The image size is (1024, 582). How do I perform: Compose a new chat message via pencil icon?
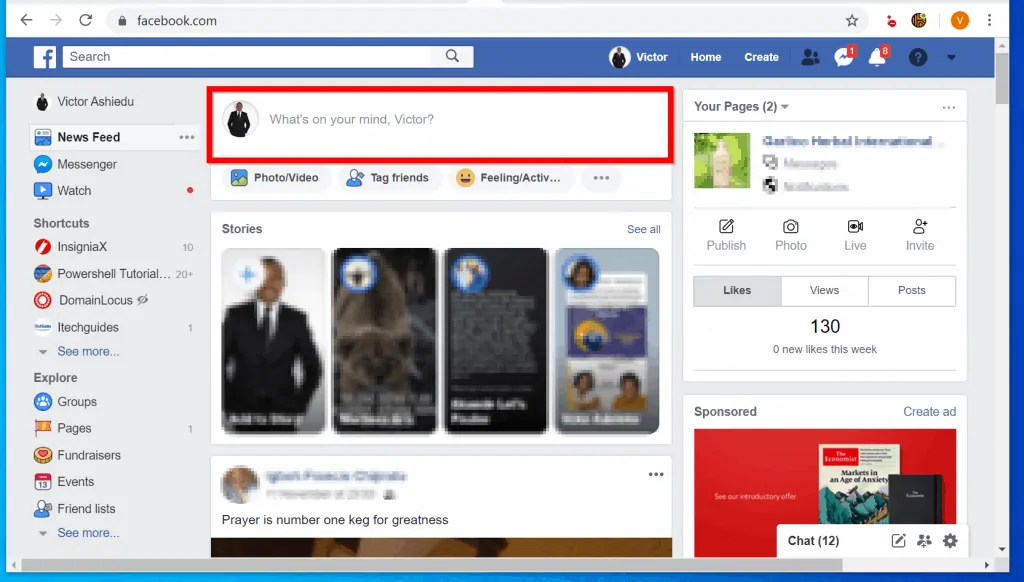click(897, 540)
